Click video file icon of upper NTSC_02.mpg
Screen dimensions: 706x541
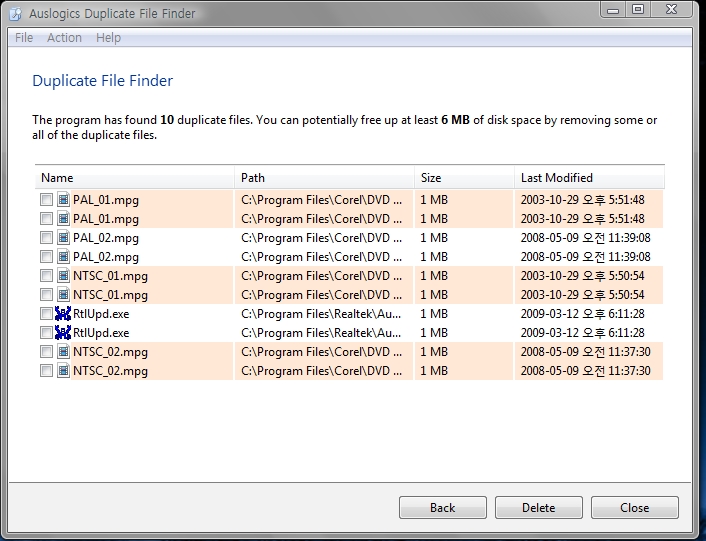[63, 352]
